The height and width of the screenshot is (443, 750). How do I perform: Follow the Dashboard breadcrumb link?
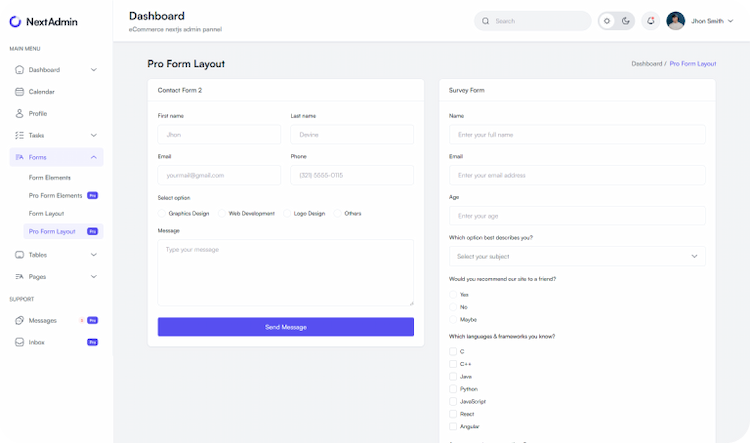click(647, 64)
